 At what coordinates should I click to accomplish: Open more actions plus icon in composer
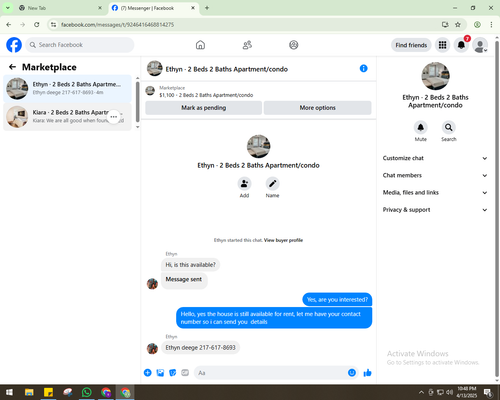tap(148, 373)
